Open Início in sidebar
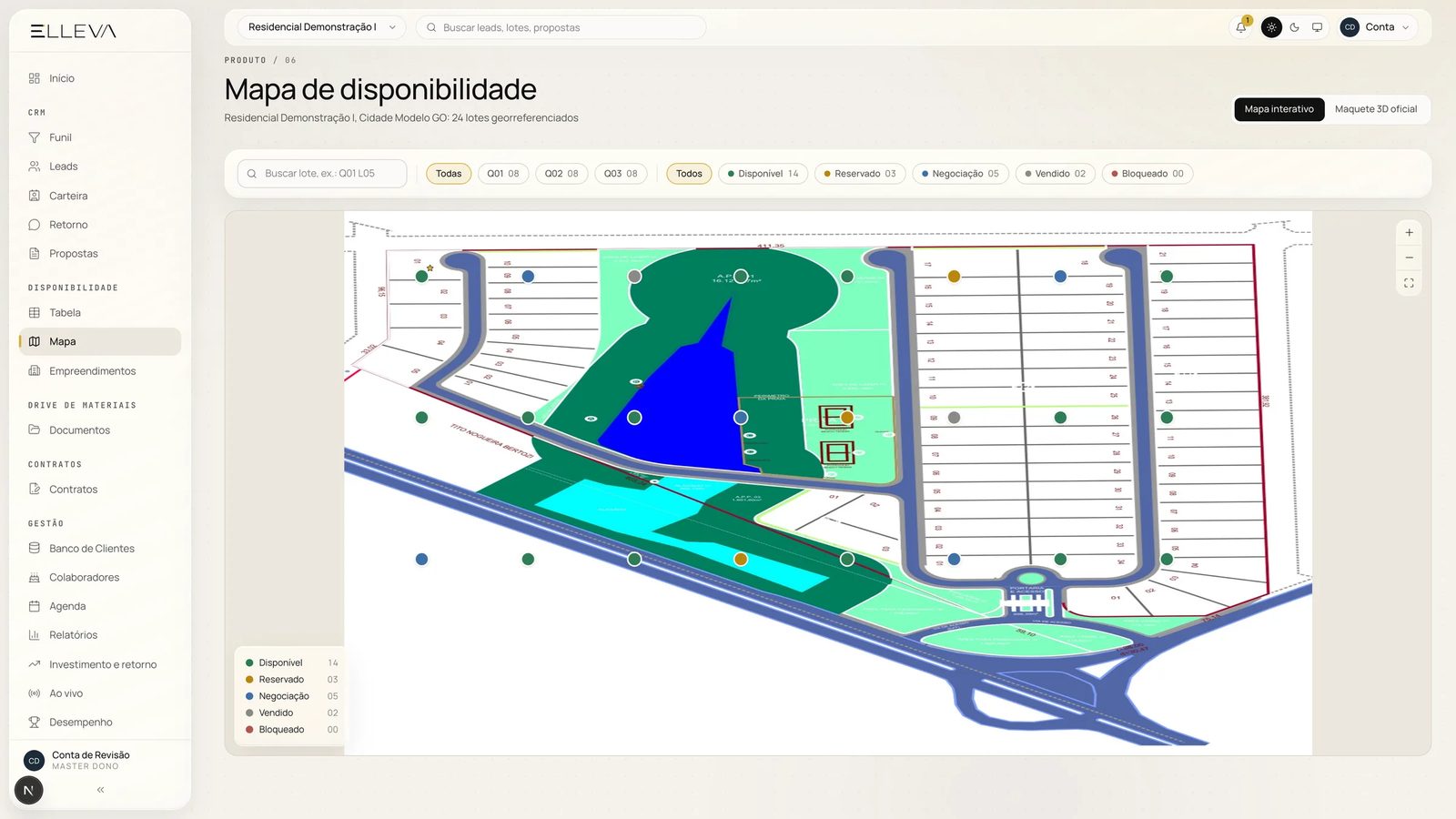Screen dimensions: 1456x819 tap(100, 78)
